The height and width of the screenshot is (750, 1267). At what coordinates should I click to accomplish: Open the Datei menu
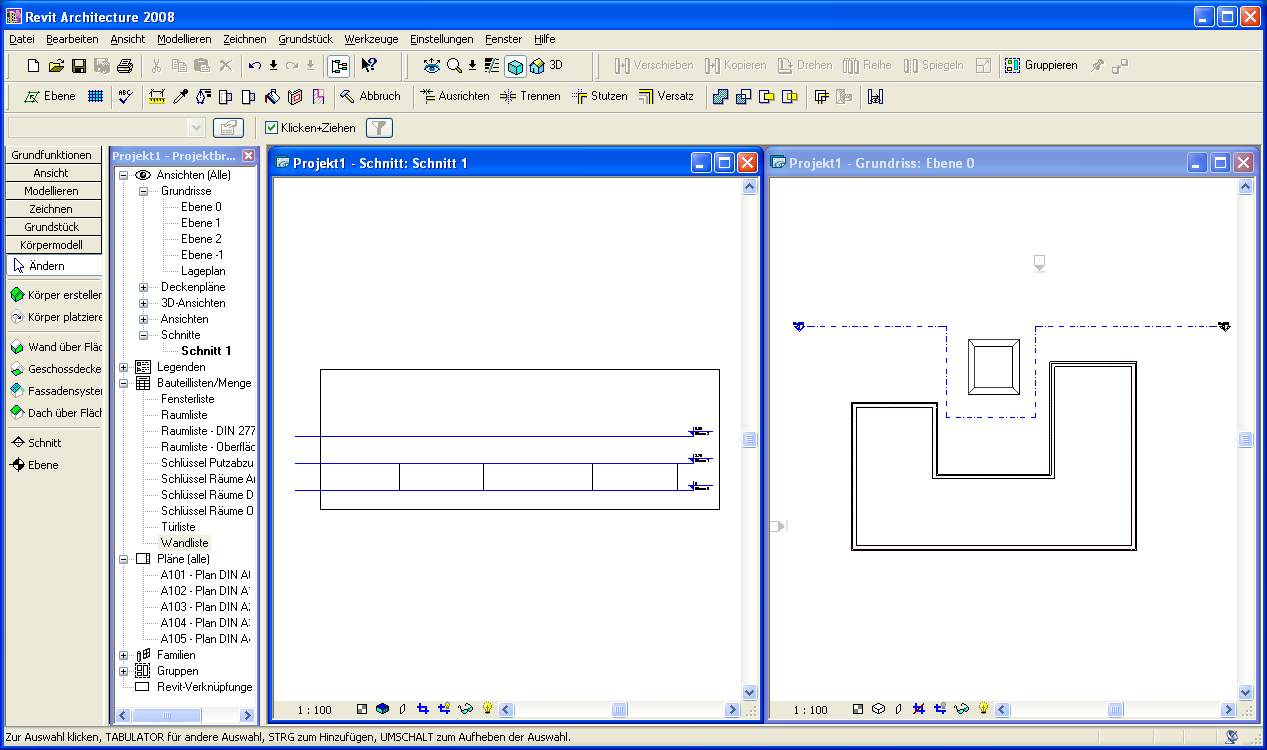point(22,39)
